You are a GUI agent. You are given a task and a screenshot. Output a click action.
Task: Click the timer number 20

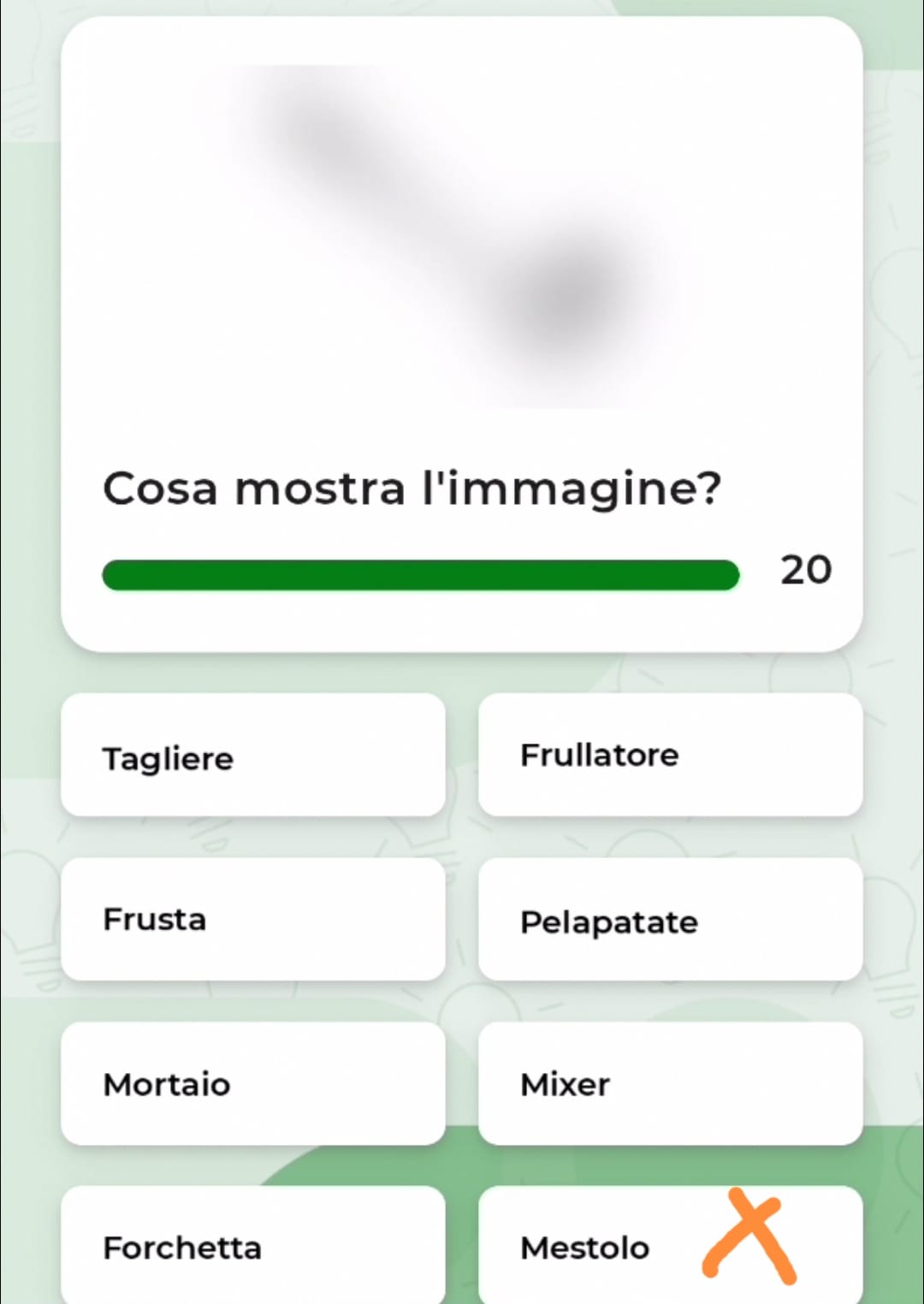click(805, 570)
